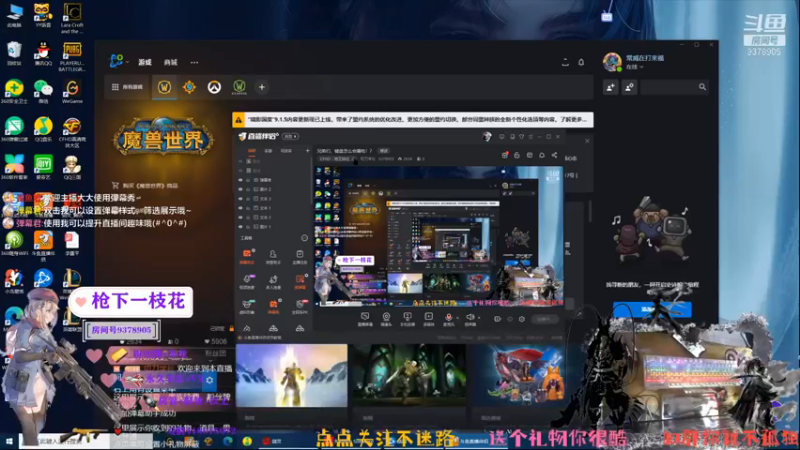
Task: Select the WoW Classic game icon
Action: 239,87
